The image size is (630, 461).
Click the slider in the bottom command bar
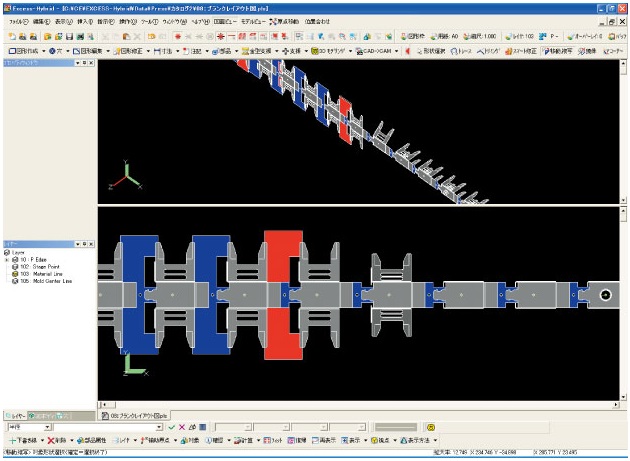point(395,427)
